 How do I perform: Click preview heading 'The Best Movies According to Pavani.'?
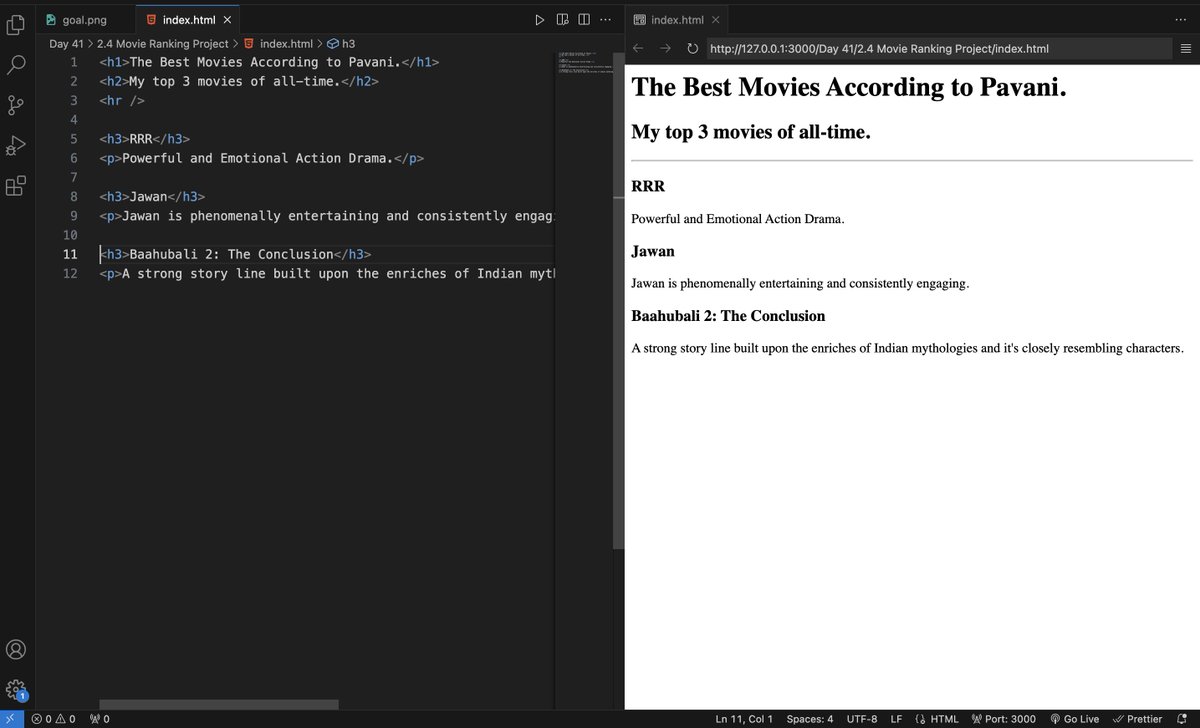[x=849, y=87]
